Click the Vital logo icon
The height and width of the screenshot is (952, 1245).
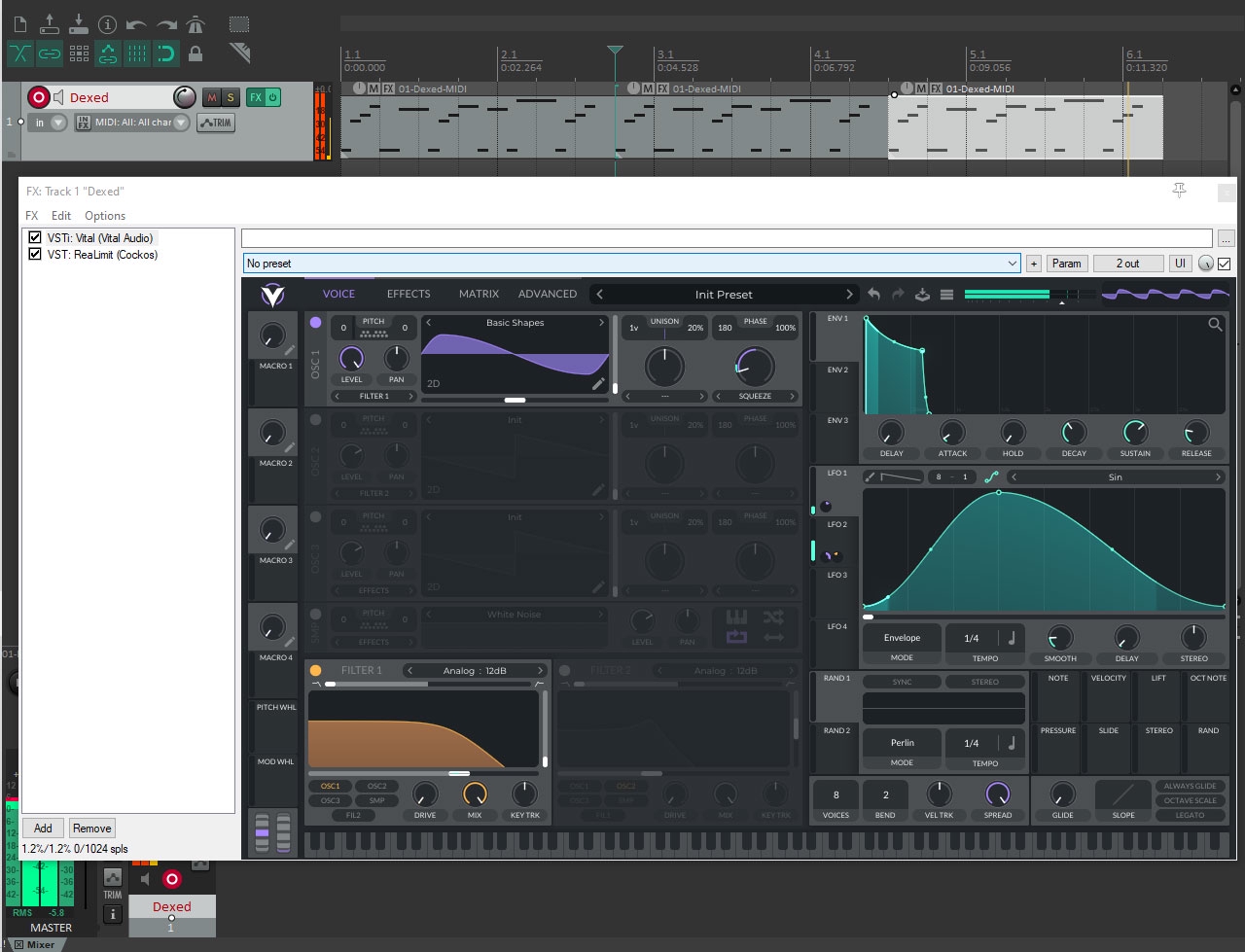(272, 295)
